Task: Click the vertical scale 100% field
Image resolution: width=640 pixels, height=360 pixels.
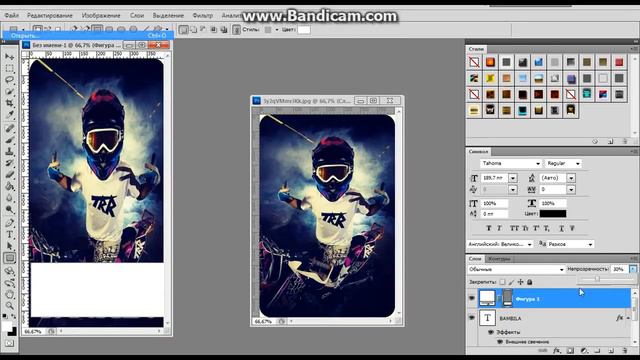Action: click(495, 203)
